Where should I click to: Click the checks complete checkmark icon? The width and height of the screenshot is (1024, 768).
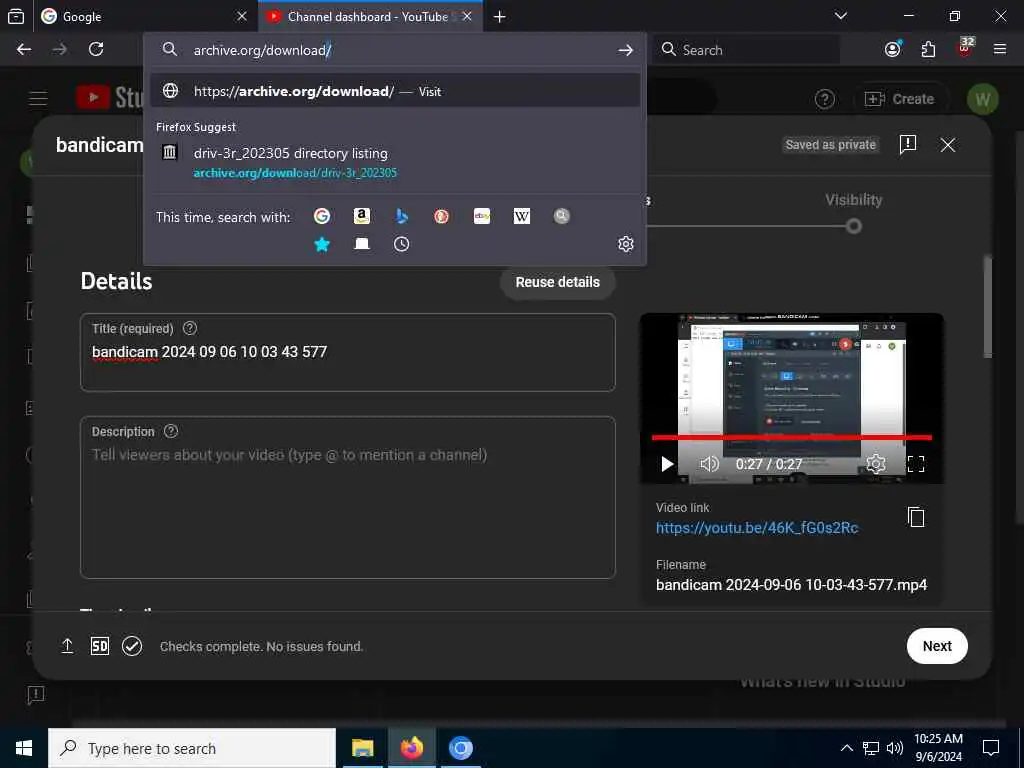point(132,646)
